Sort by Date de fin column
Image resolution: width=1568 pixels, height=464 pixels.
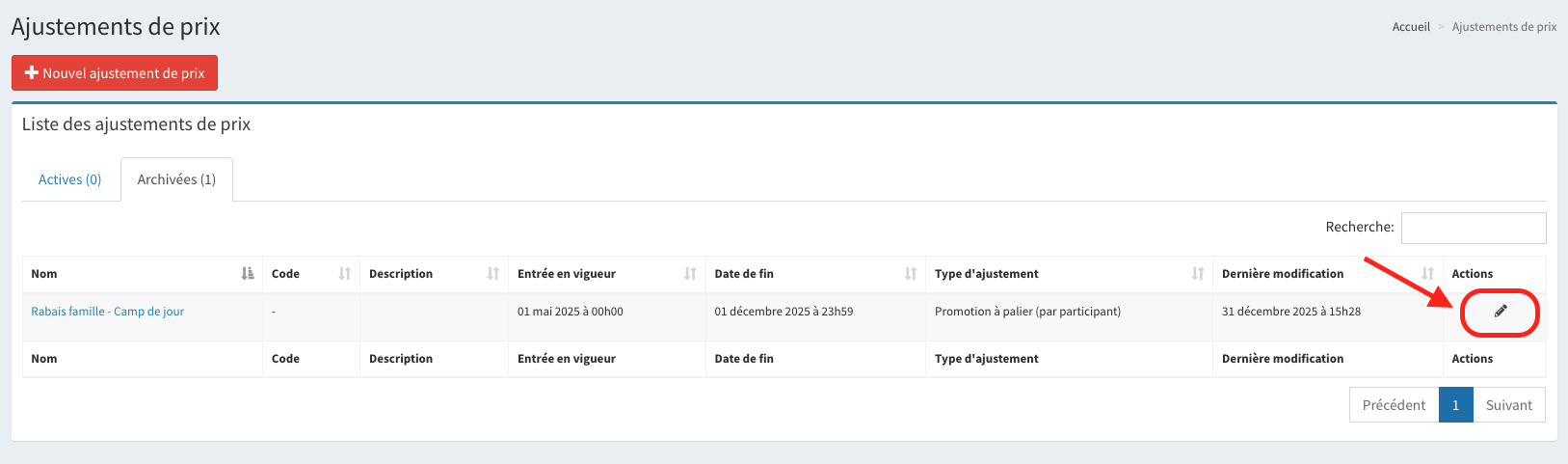click(x=815, y=274)
